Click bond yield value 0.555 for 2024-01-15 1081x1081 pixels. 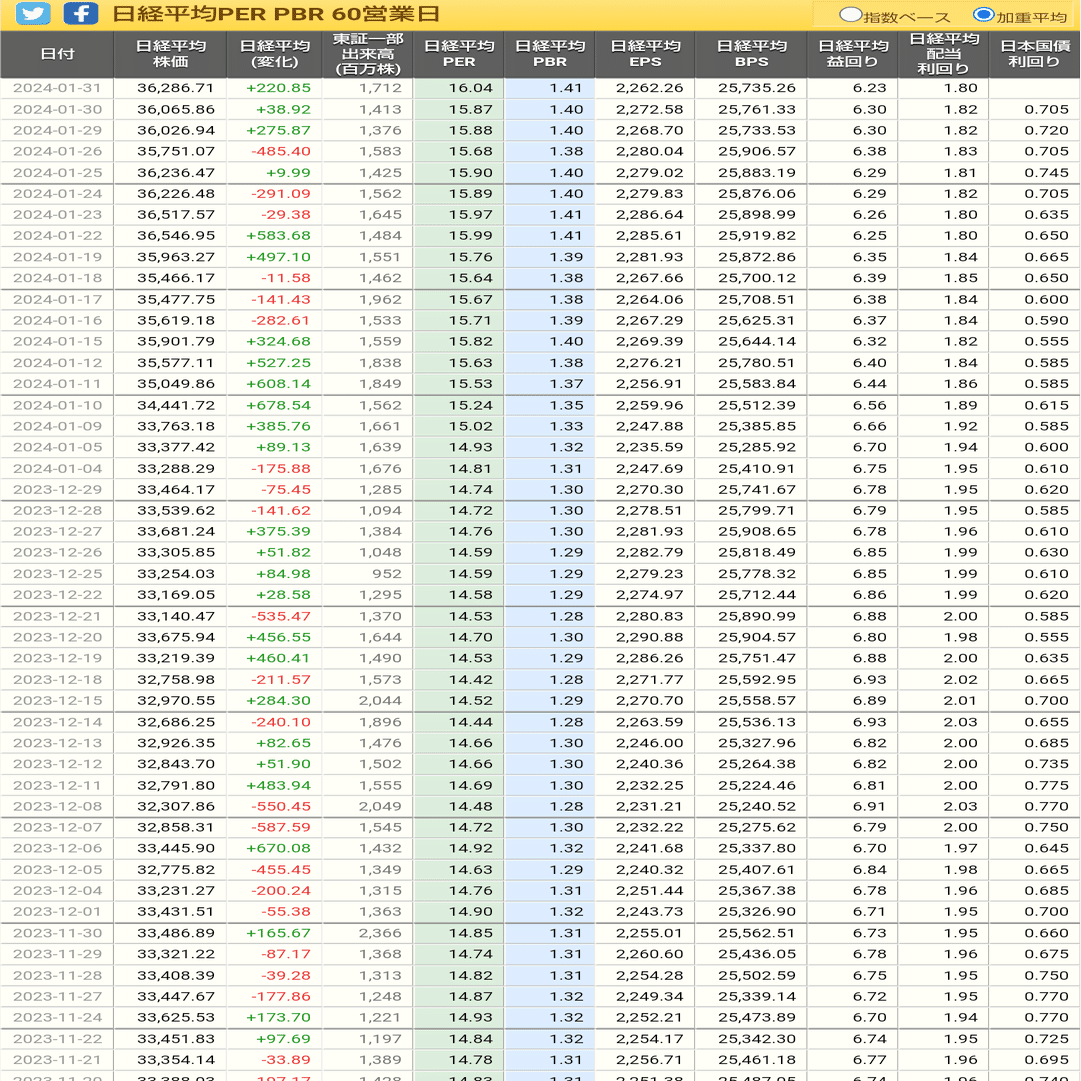[1047, 342]
